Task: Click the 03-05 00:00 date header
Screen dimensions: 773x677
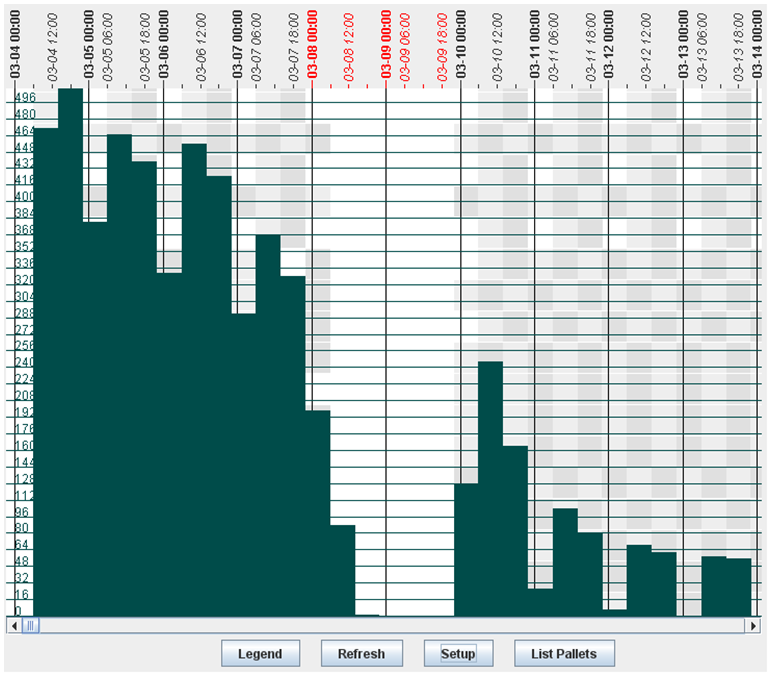Action: (89, 44)
